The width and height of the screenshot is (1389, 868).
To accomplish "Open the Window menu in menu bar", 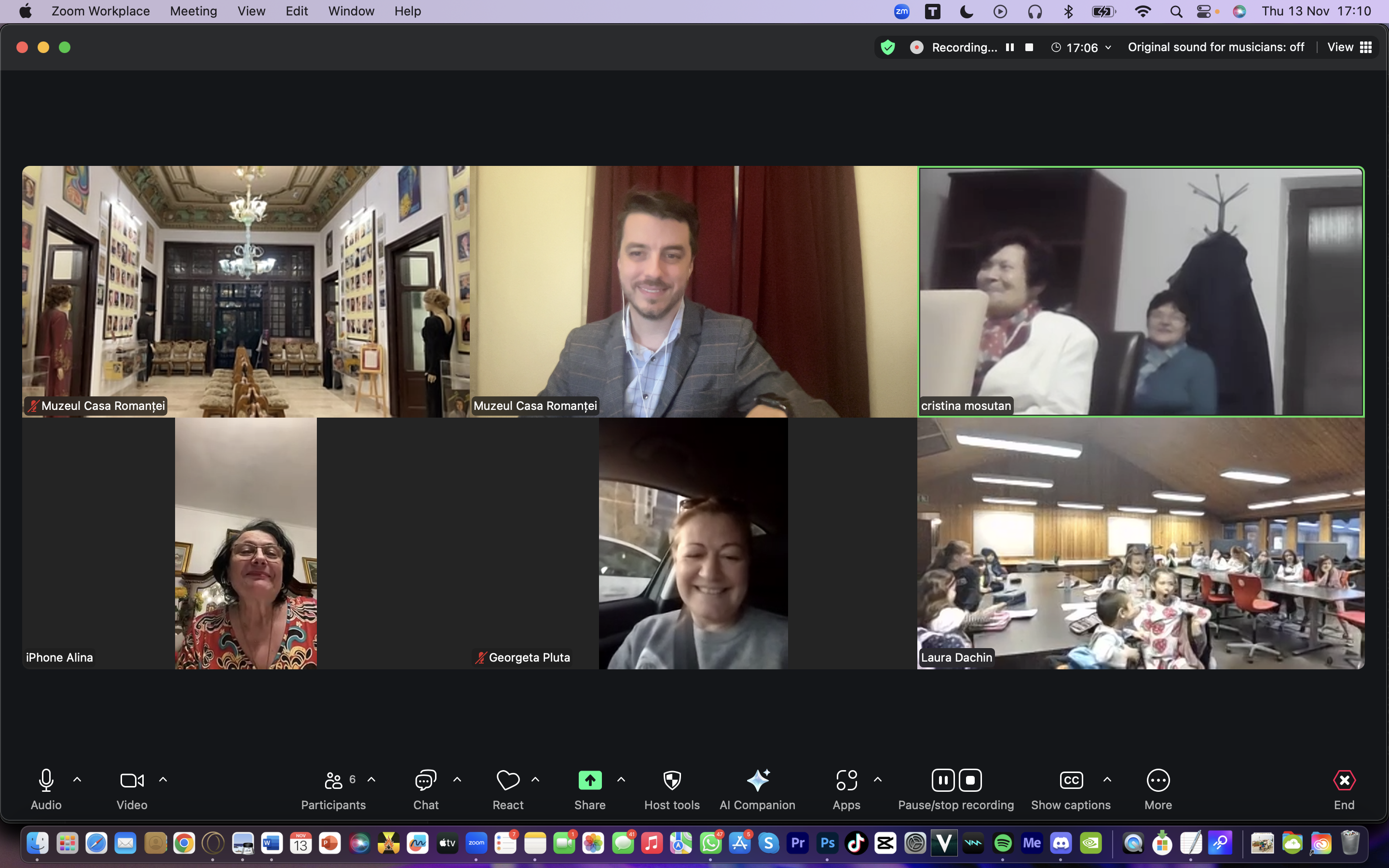I will [x=351, y=11].
